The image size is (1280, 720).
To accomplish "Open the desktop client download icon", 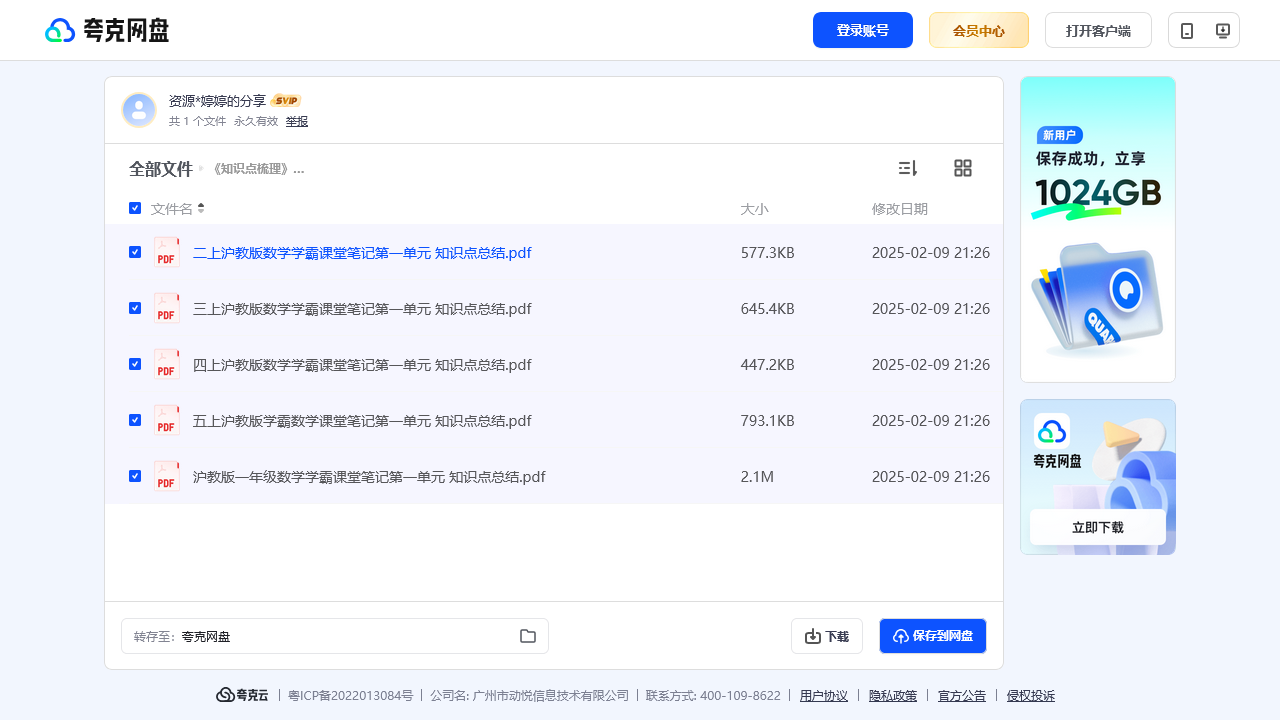I will coord(1222,30).
